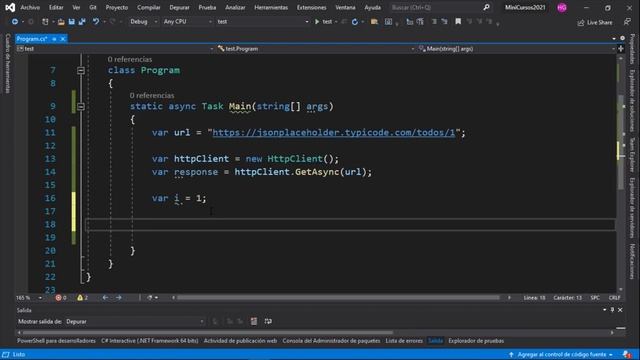This screenshot has width=640, height=360.
Task: Click MiniCursos2021 solution name
Action: click(x=525, y=7)
